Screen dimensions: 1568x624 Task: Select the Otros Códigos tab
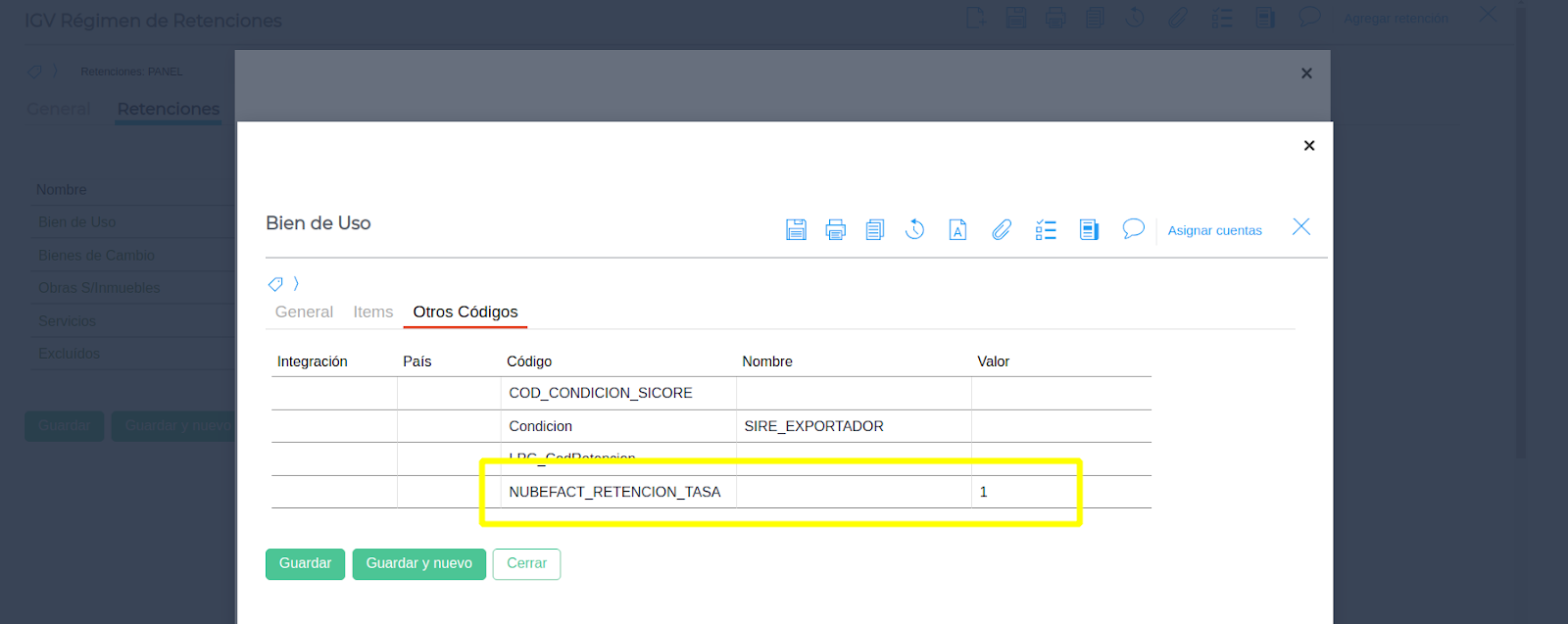click(465, 312)
